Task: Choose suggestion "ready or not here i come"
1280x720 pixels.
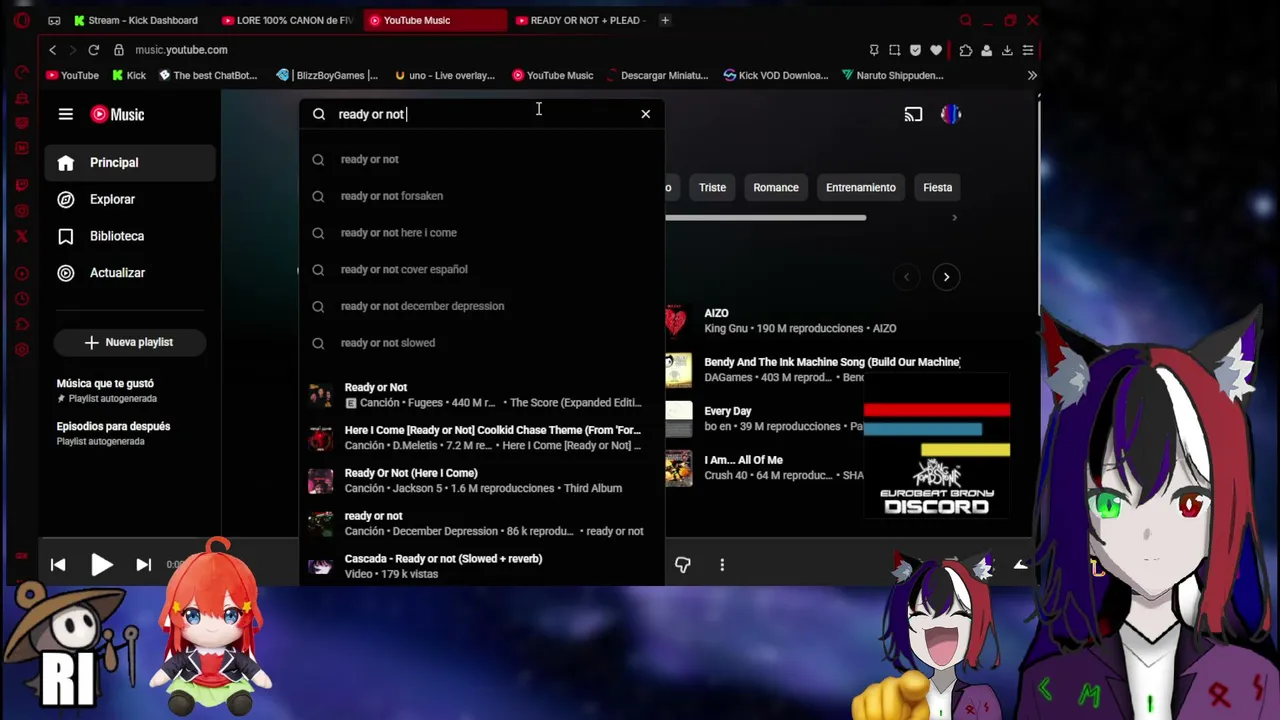Action: (x=482, y=233)
